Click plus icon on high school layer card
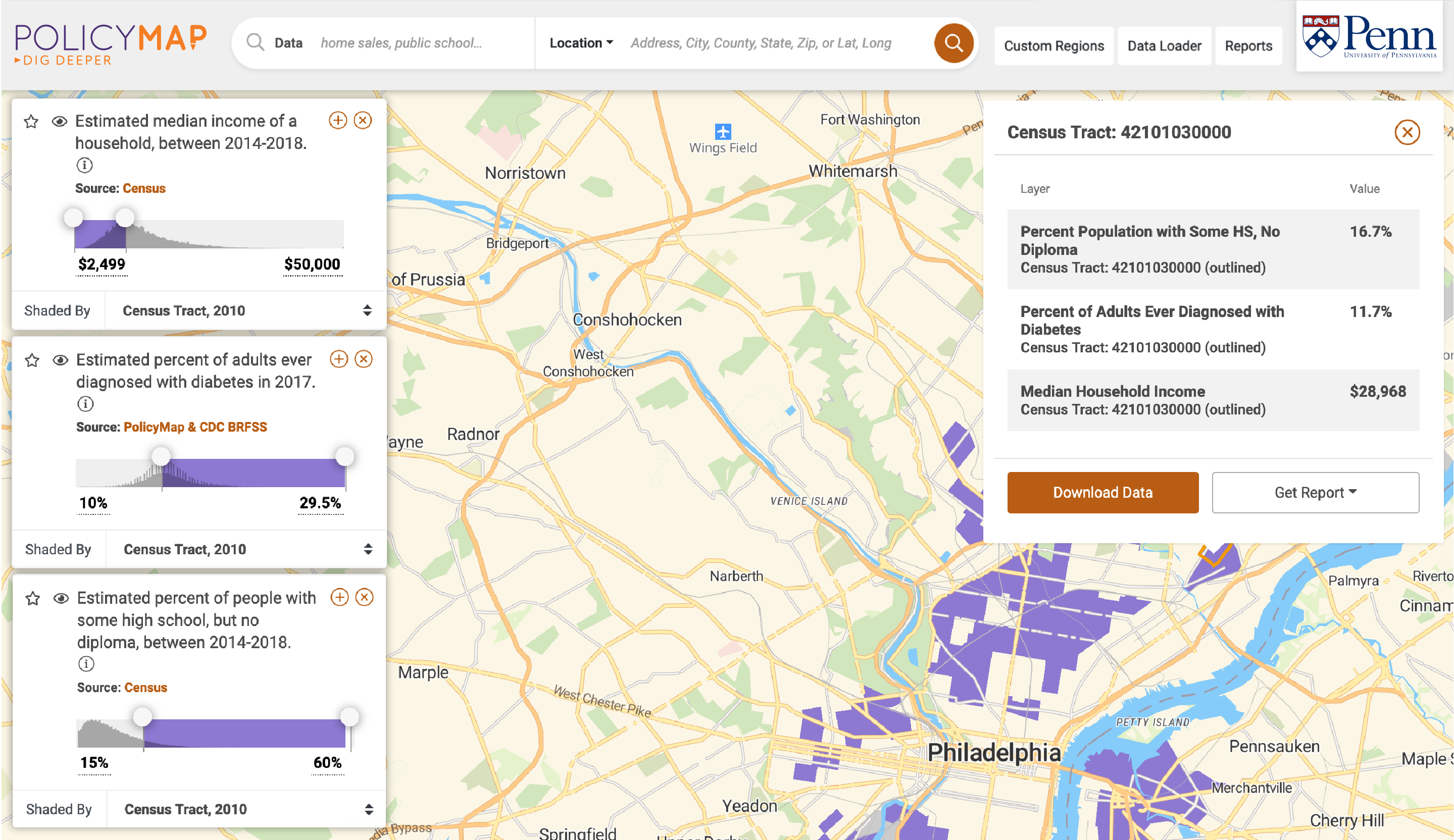The image size is (1454, 840). pyautogui.click(x=340, y=597)
